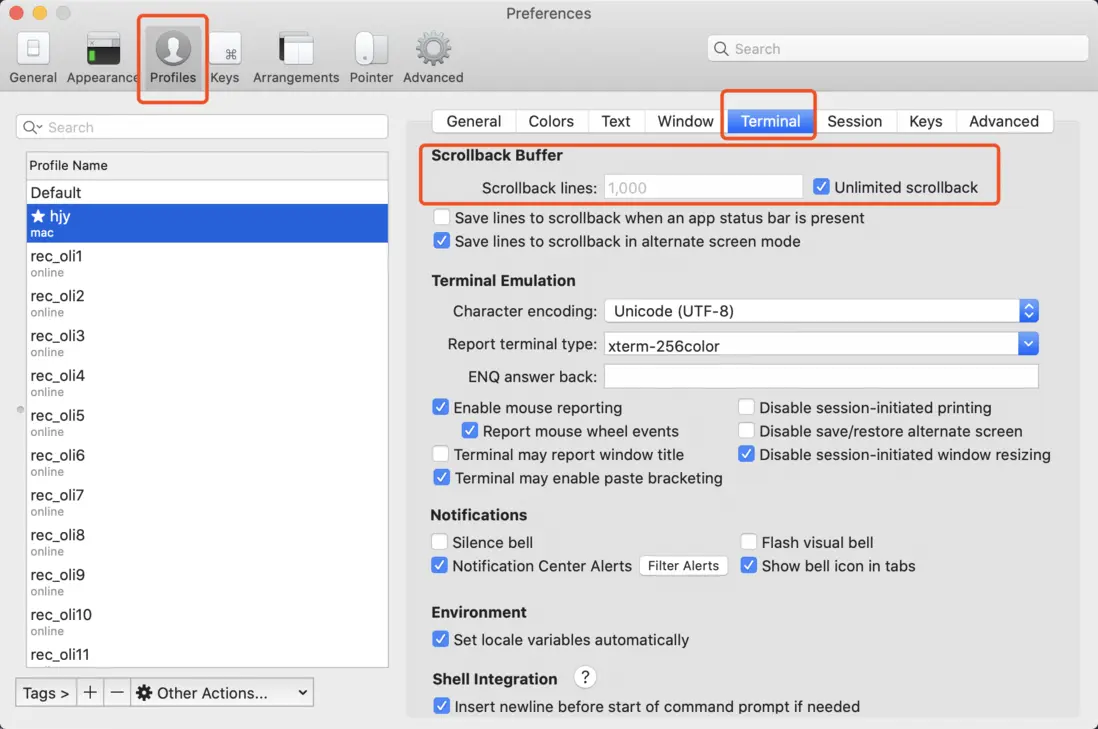Toggle Show bell icon in tabs
This screenshot has height=729, width=1098.
tap(749, 565)
